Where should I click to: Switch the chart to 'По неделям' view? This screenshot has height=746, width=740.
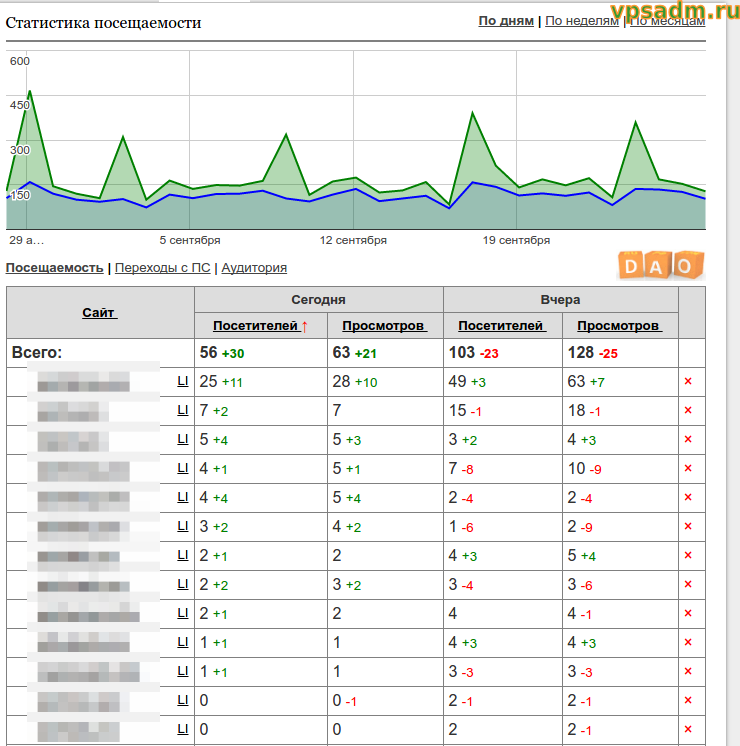(x=582, y=21)
